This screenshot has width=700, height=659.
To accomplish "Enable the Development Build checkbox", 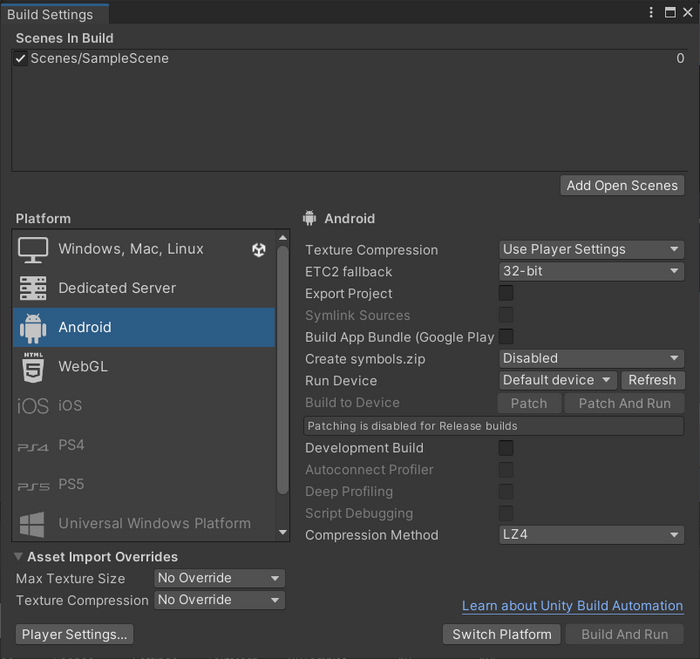I will coord(506,448).
